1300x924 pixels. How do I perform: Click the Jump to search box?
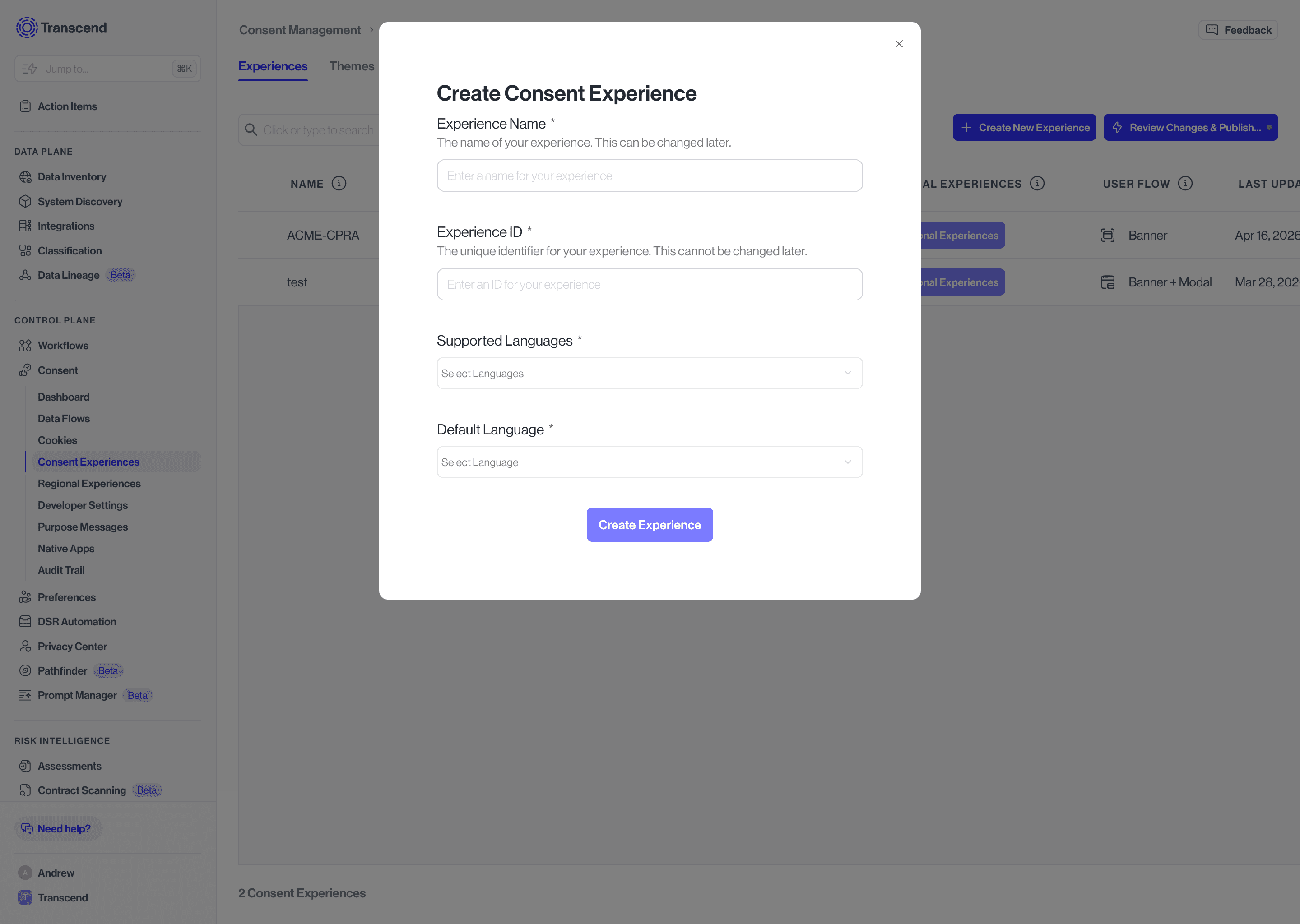[x=107, y=69]
